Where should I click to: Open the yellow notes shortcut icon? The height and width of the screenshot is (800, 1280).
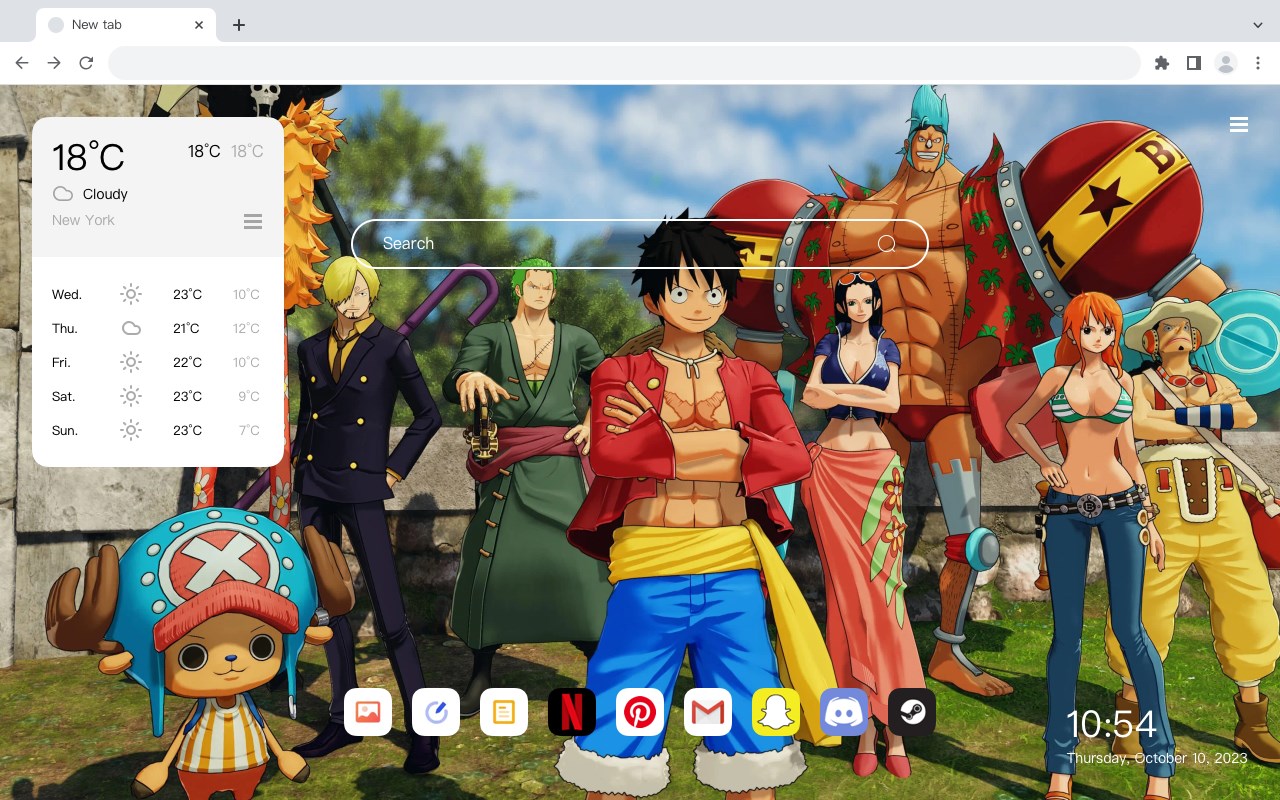tap(504, 712)
